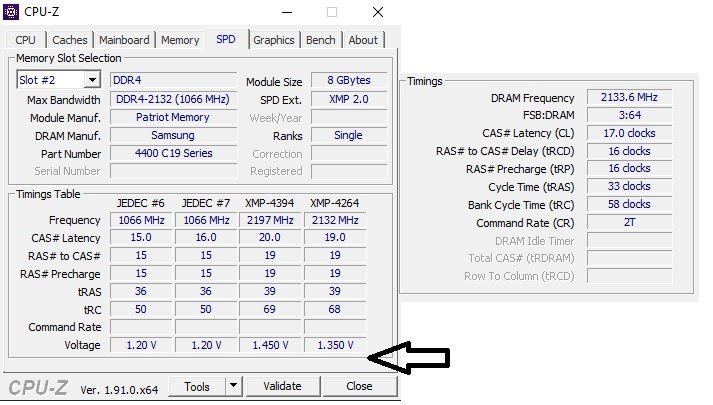Click the DDR4 memory type field

click(x=173, y=80)
